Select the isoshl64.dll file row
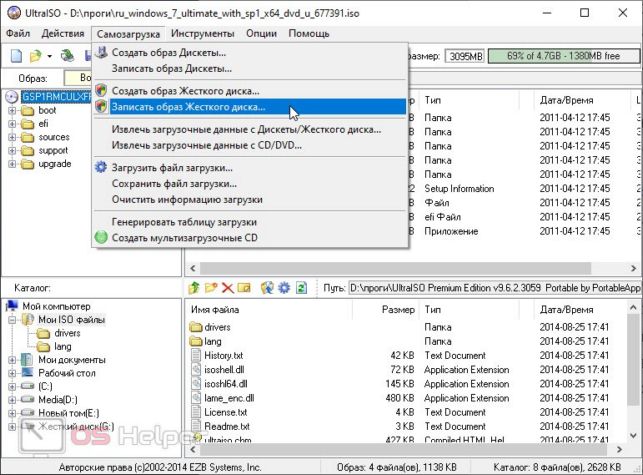This screenshot has width=643, height=475. tap(407, 384)
